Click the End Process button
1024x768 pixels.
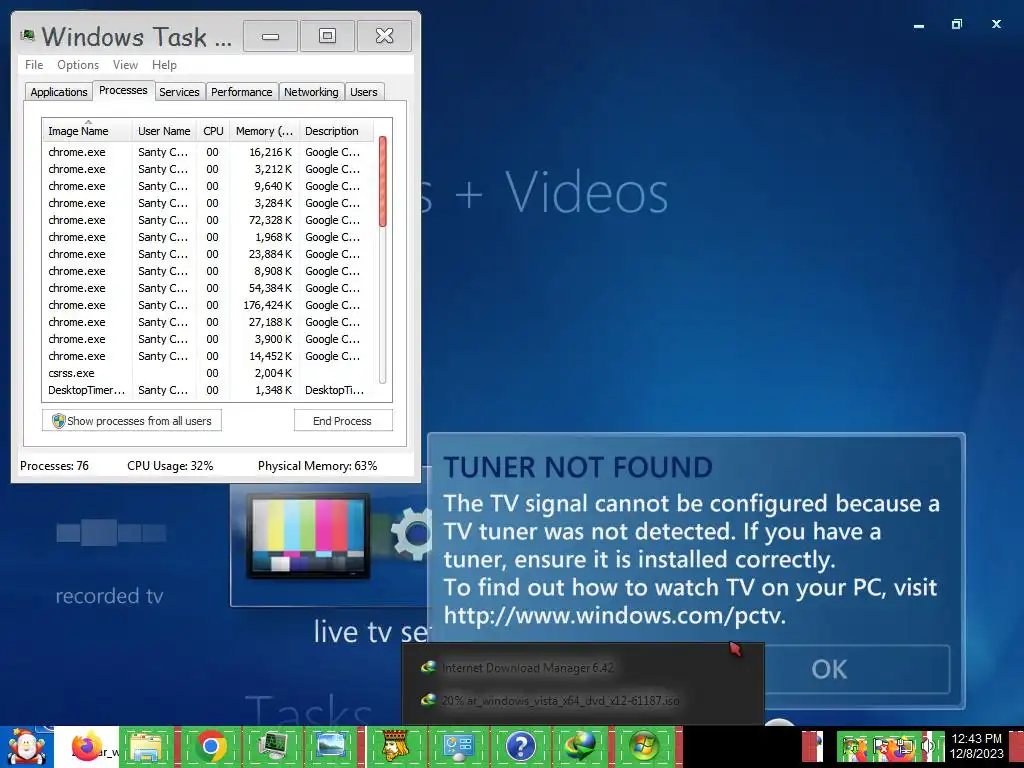pos(342,421)
